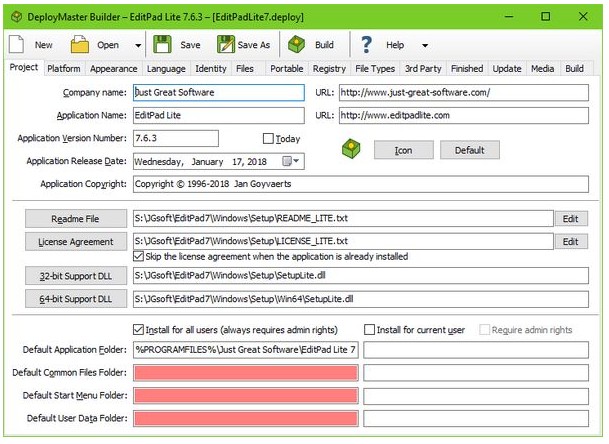609x444 pixels.
Task: Click the current-user Common Files Folder field
Action: coord(476,373)
